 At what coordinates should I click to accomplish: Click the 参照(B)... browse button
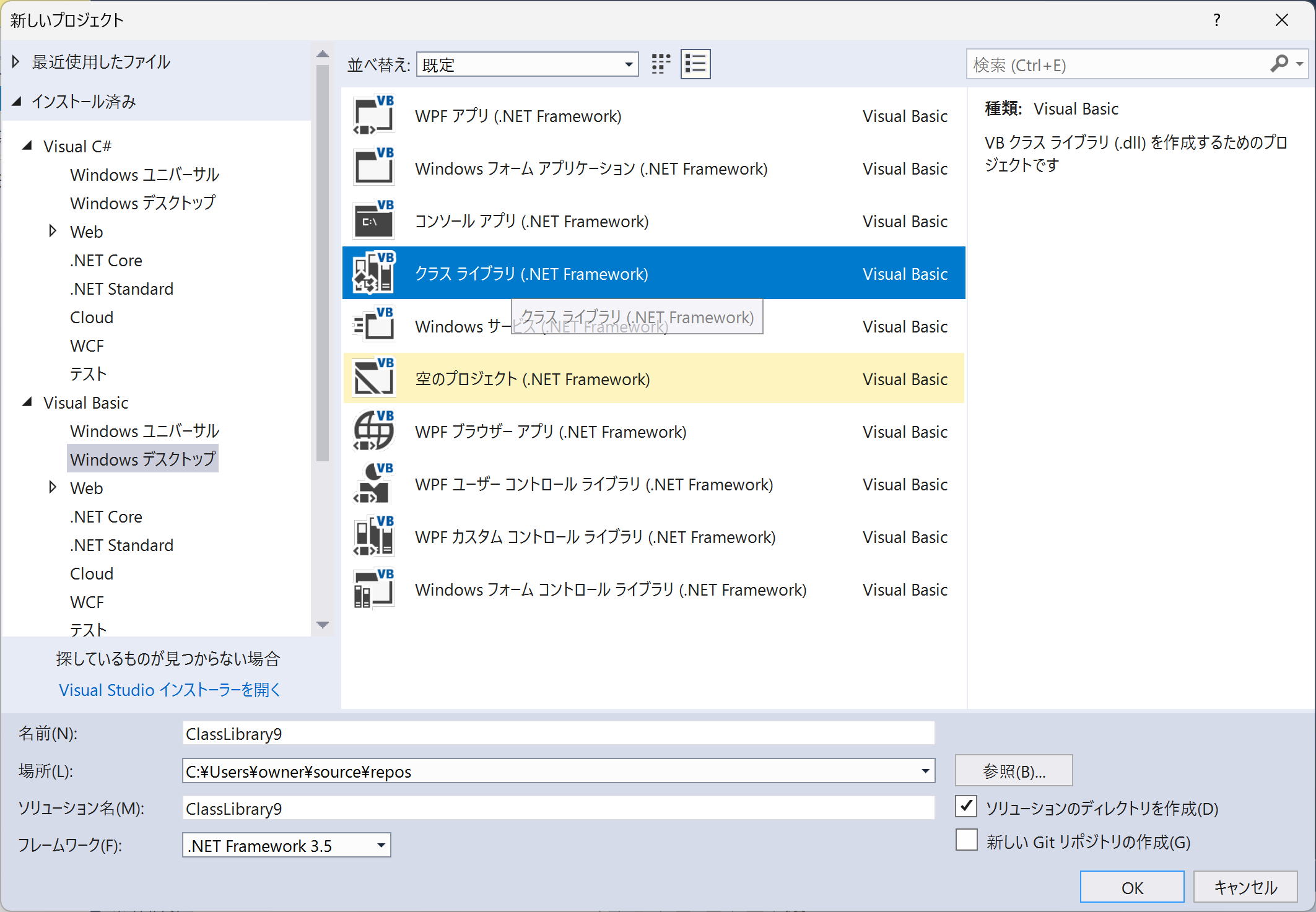coord(1014,771)
